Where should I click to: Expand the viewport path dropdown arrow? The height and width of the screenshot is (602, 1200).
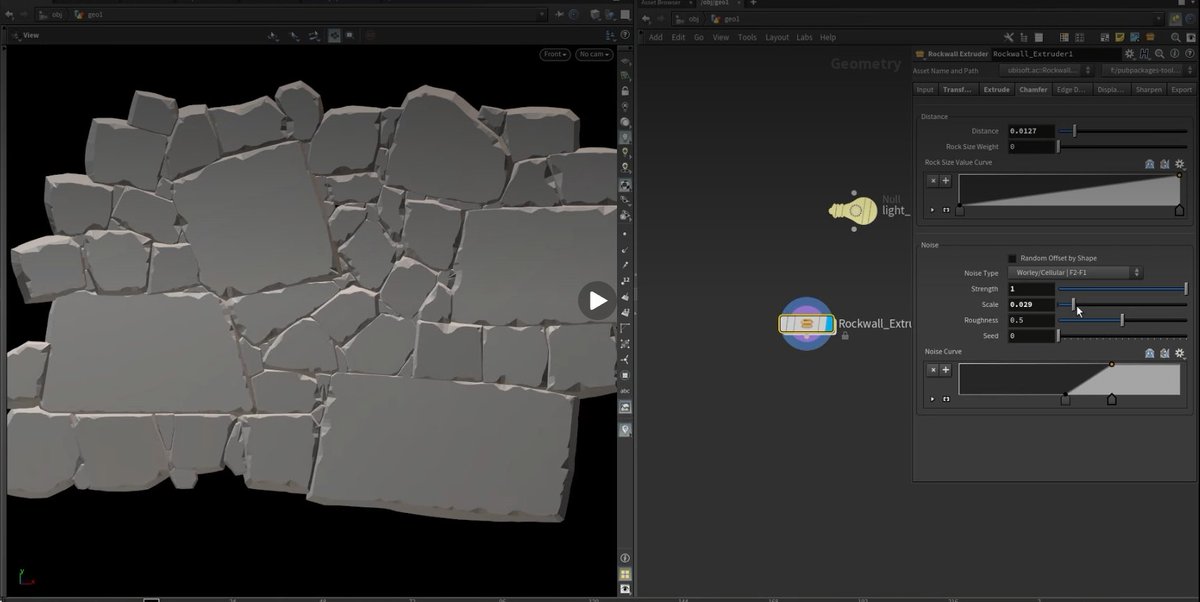(x=542, y=15)
